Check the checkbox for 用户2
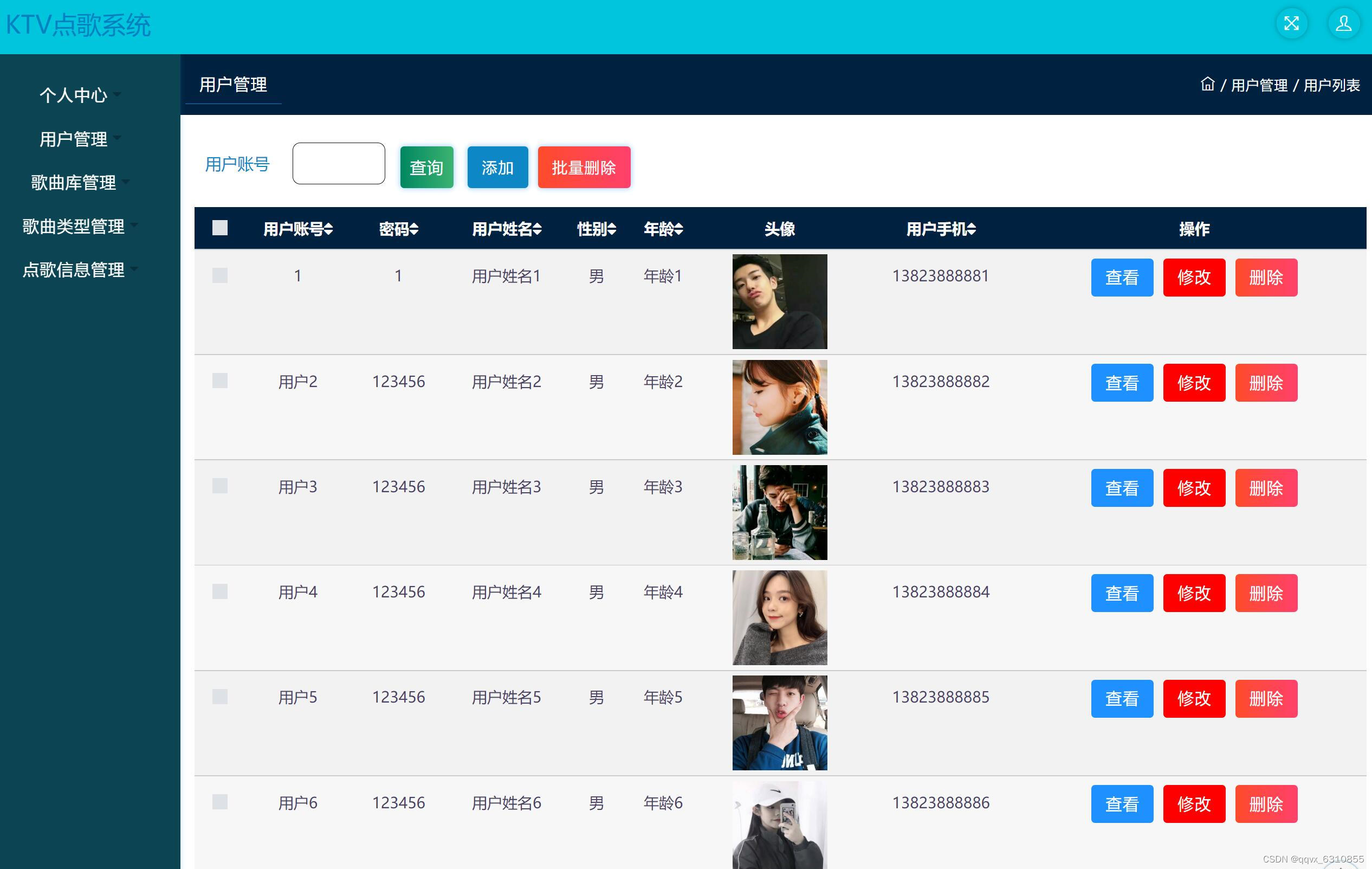Screen dimensions: 1372x869 coord(220,381)
